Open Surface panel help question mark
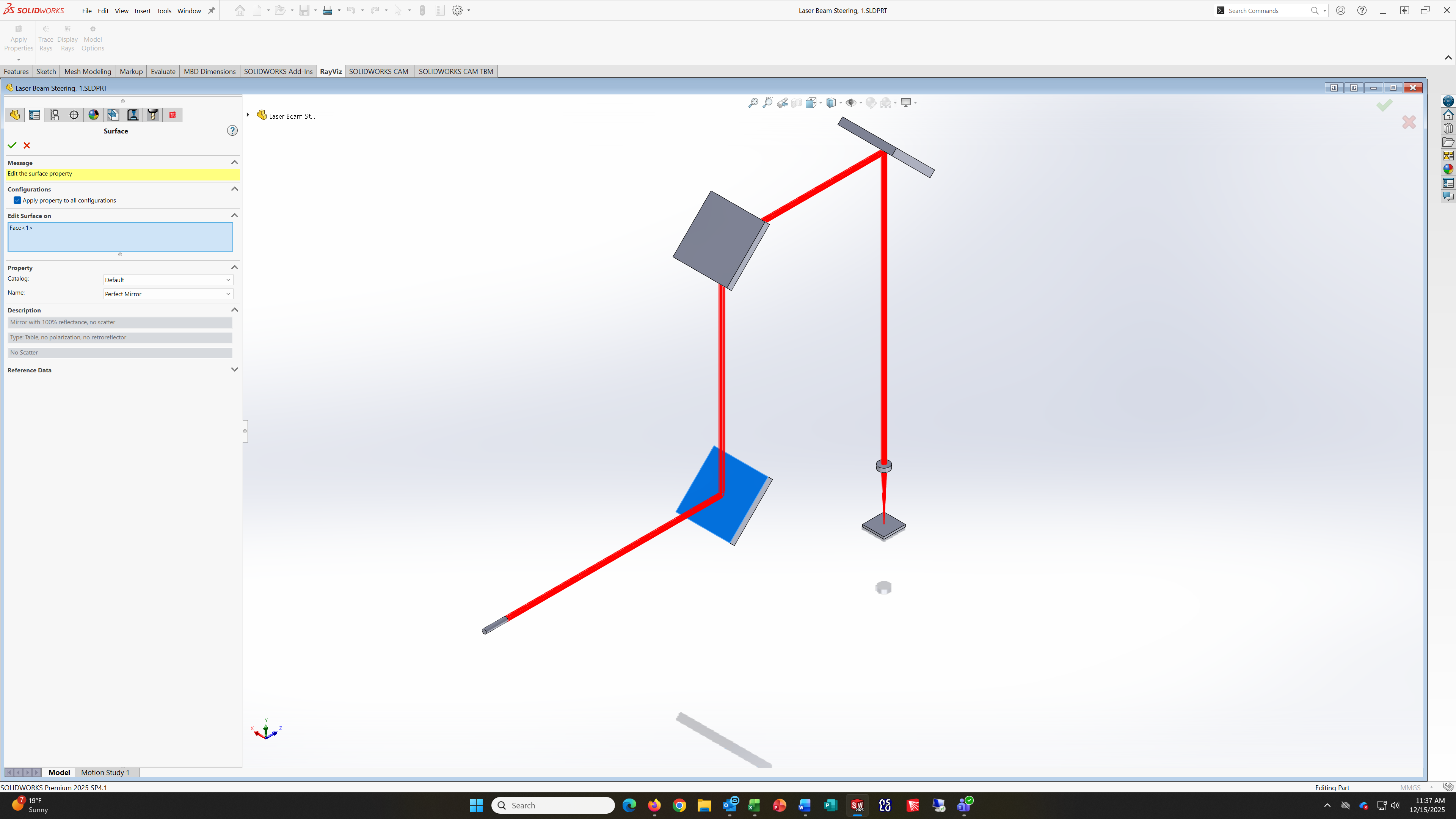1456x819 pixels. tap(232, 130)
